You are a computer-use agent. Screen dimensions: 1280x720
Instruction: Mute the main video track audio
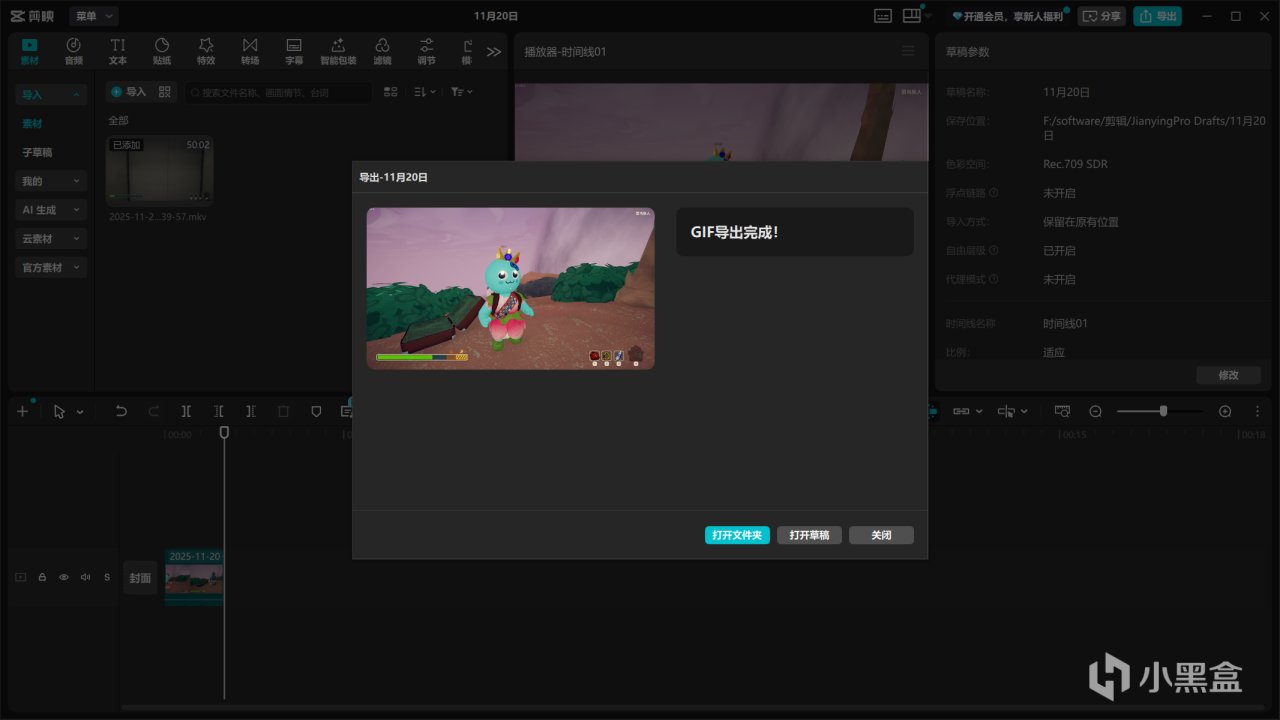[85, 577]
